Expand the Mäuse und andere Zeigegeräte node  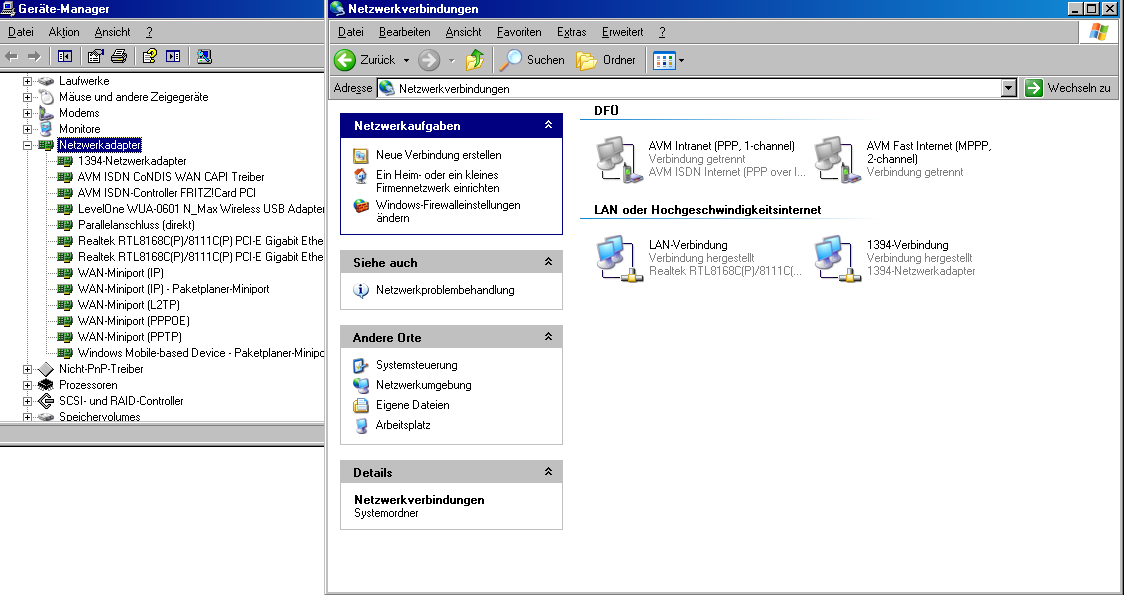click(27, 97)
